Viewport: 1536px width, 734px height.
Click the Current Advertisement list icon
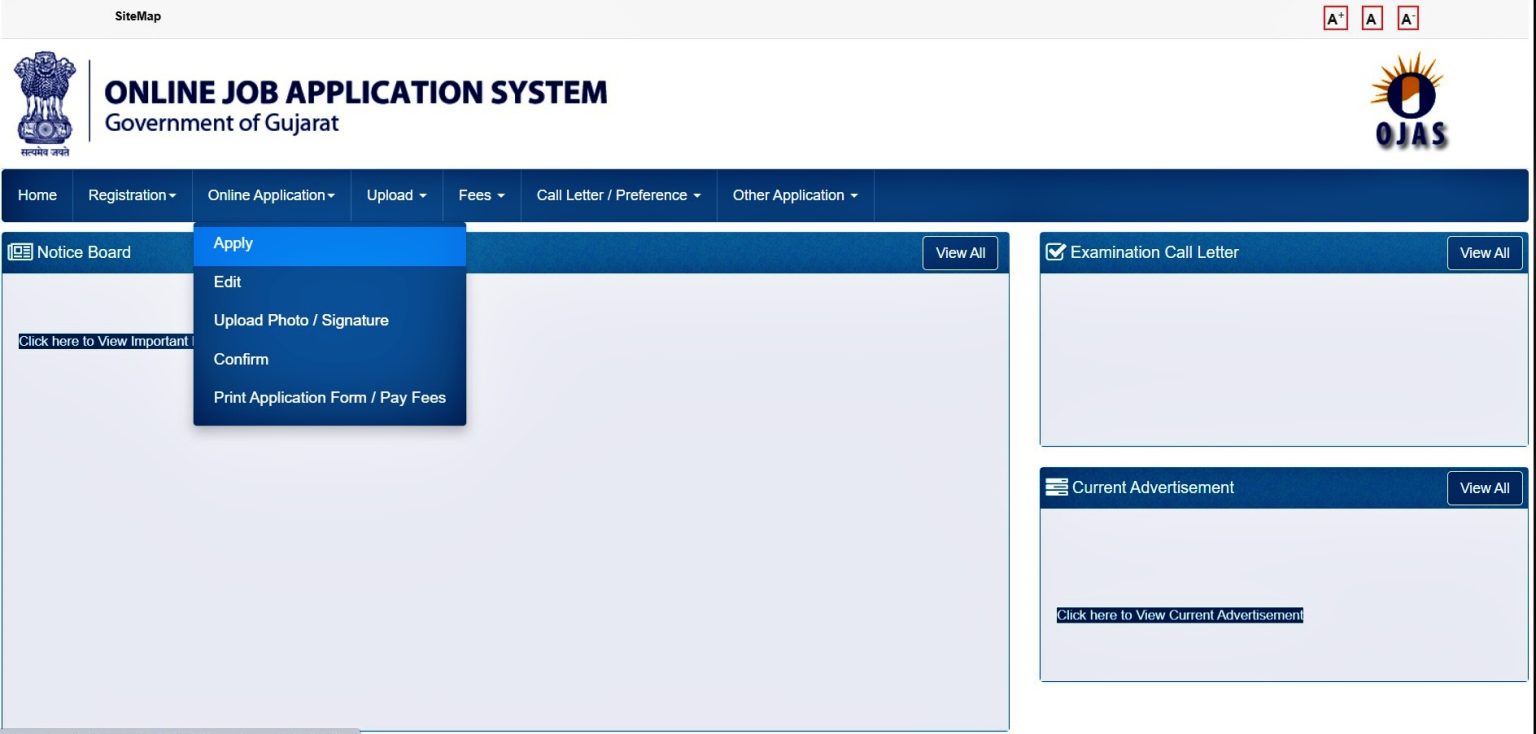(x=1056, y=487)
